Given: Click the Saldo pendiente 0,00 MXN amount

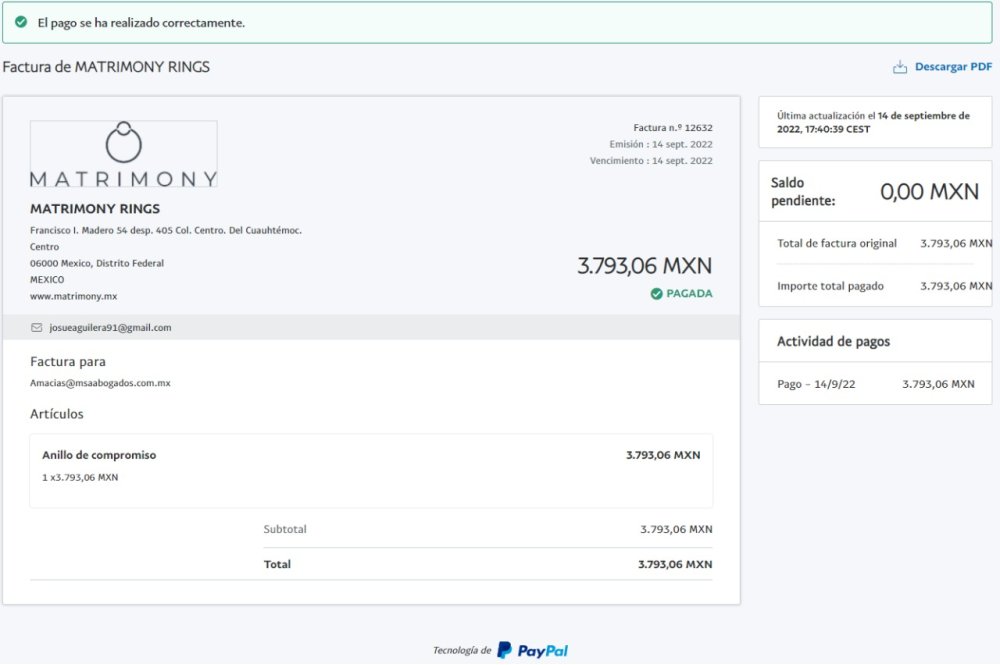Looking at the screenshot, I should click(x=929, y=192).
